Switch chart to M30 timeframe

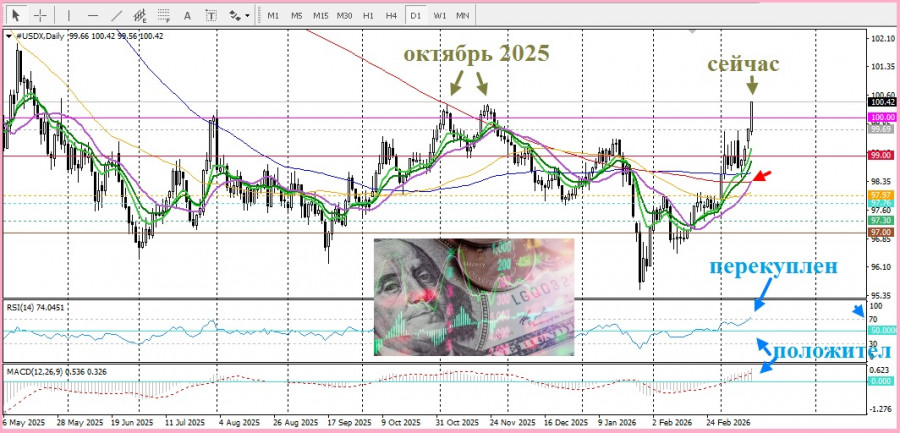[x=344, y=16]
